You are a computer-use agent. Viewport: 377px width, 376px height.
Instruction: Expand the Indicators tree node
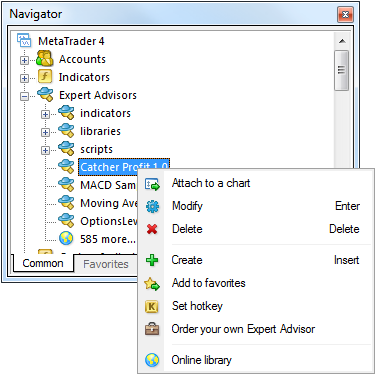click(x=24, y=78)
